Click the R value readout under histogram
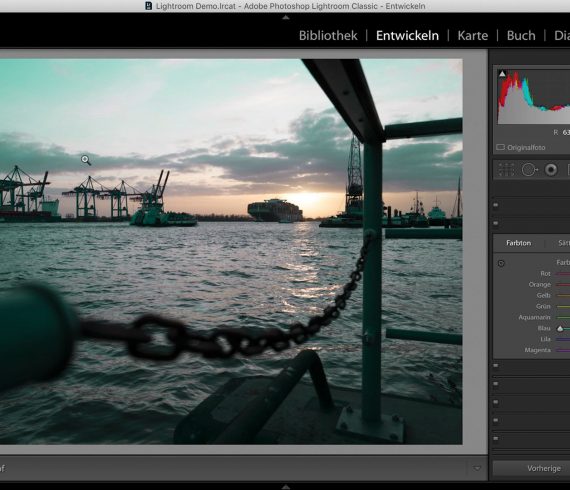The width and height of the screenshot is (570, 490). [562, 132]
